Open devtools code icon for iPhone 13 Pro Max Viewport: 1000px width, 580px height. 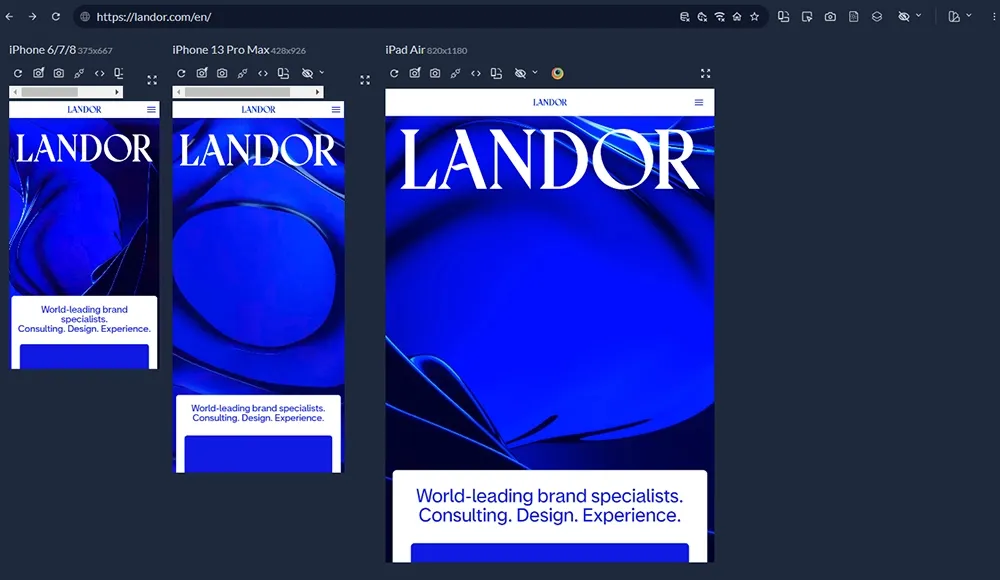tap(263, 73)
